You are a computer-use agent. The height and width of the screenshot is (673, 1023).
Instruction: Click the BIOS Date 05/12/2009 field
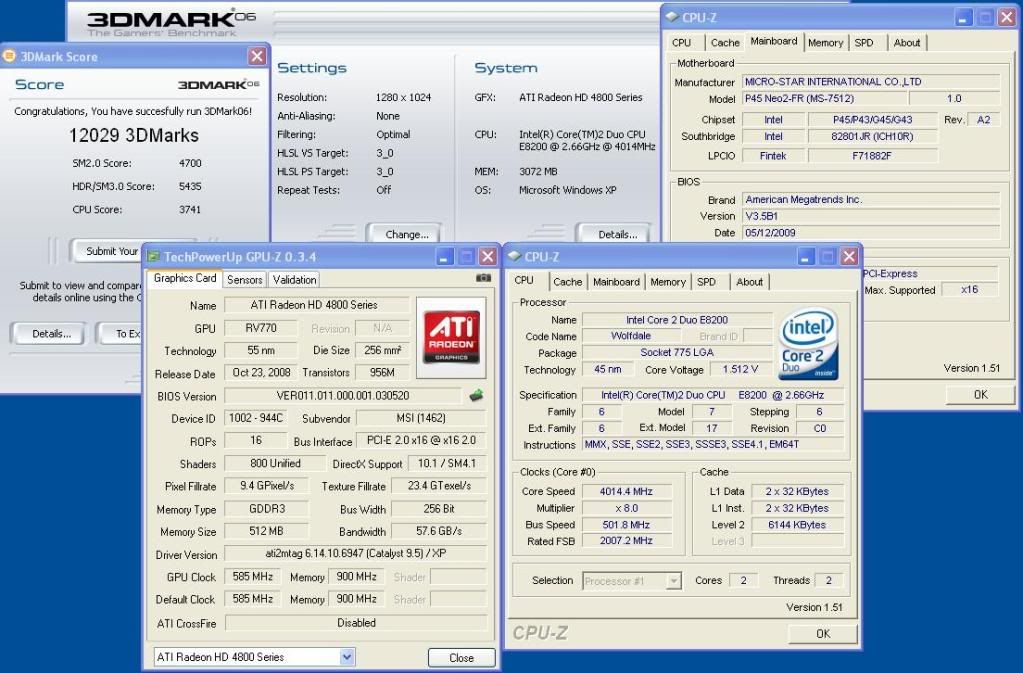pyautogui.click(x=870, y=232)
